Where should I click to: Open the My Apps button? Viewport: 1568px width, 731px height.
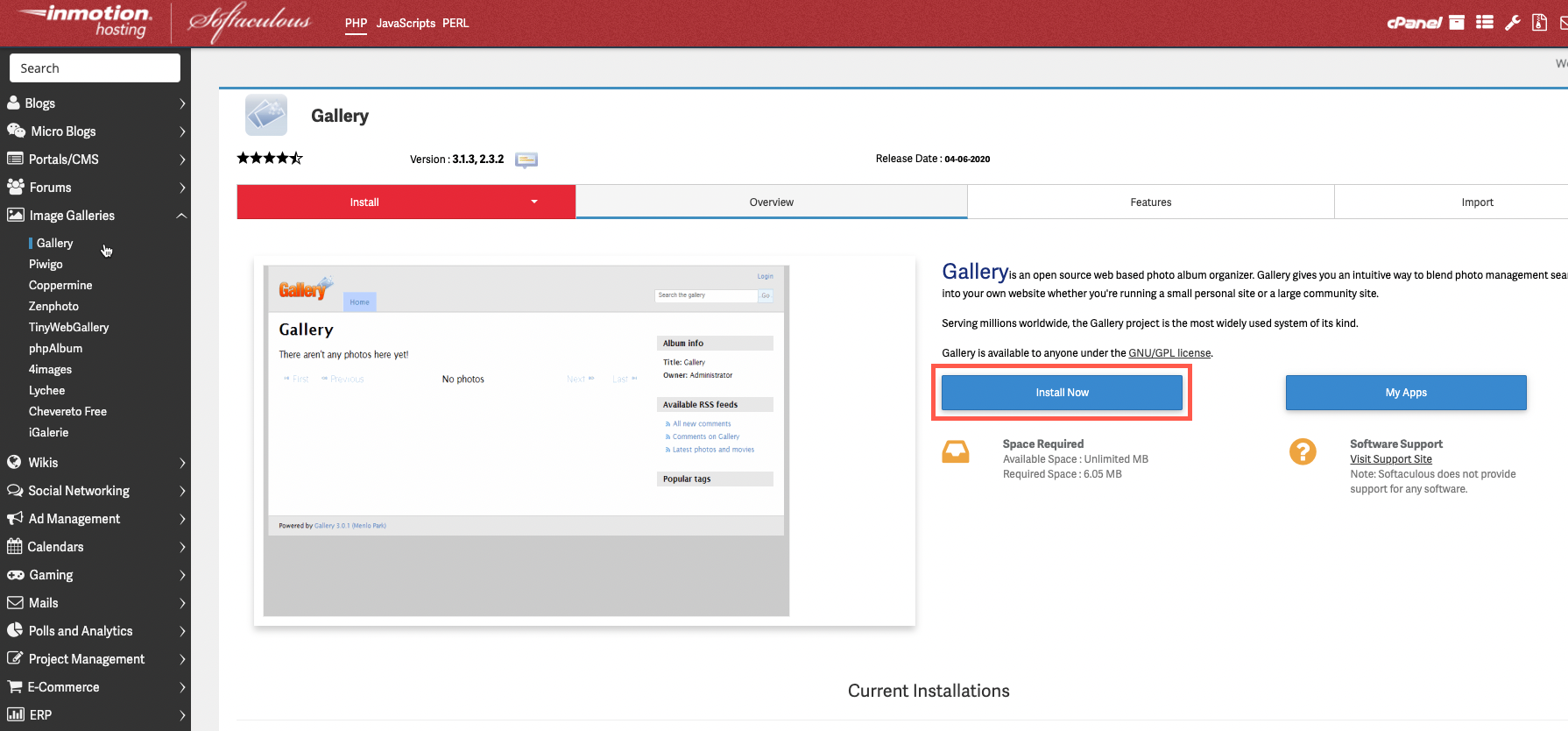(x=1405, y=393)
